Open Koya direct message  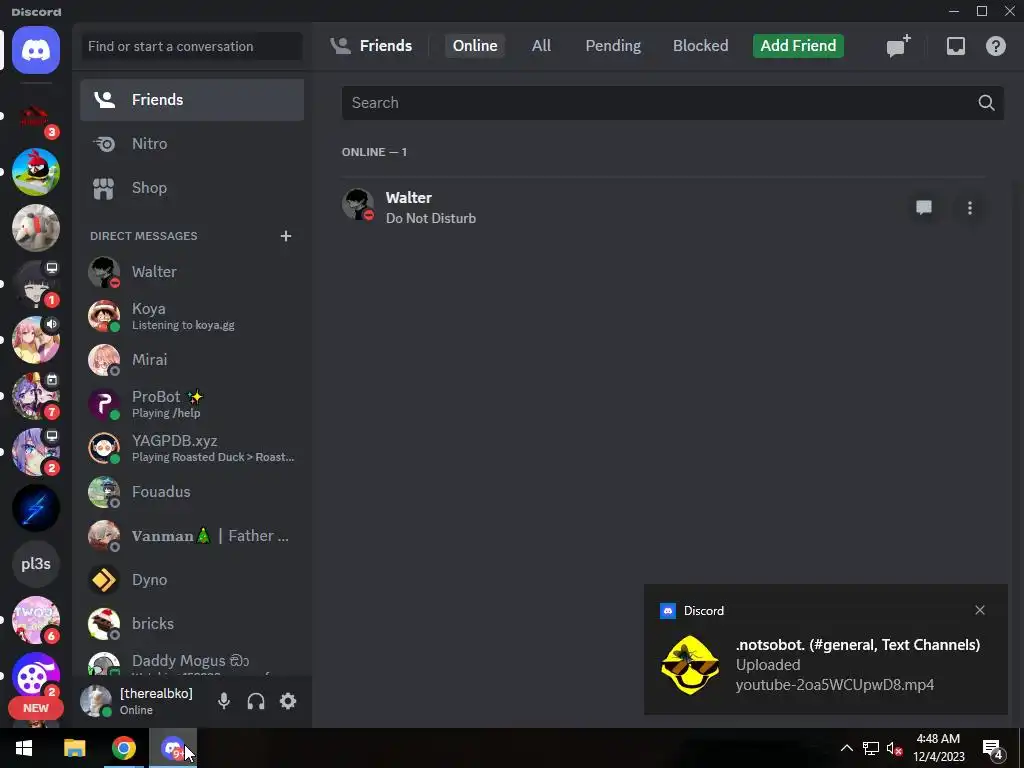[x=192, y=315]
